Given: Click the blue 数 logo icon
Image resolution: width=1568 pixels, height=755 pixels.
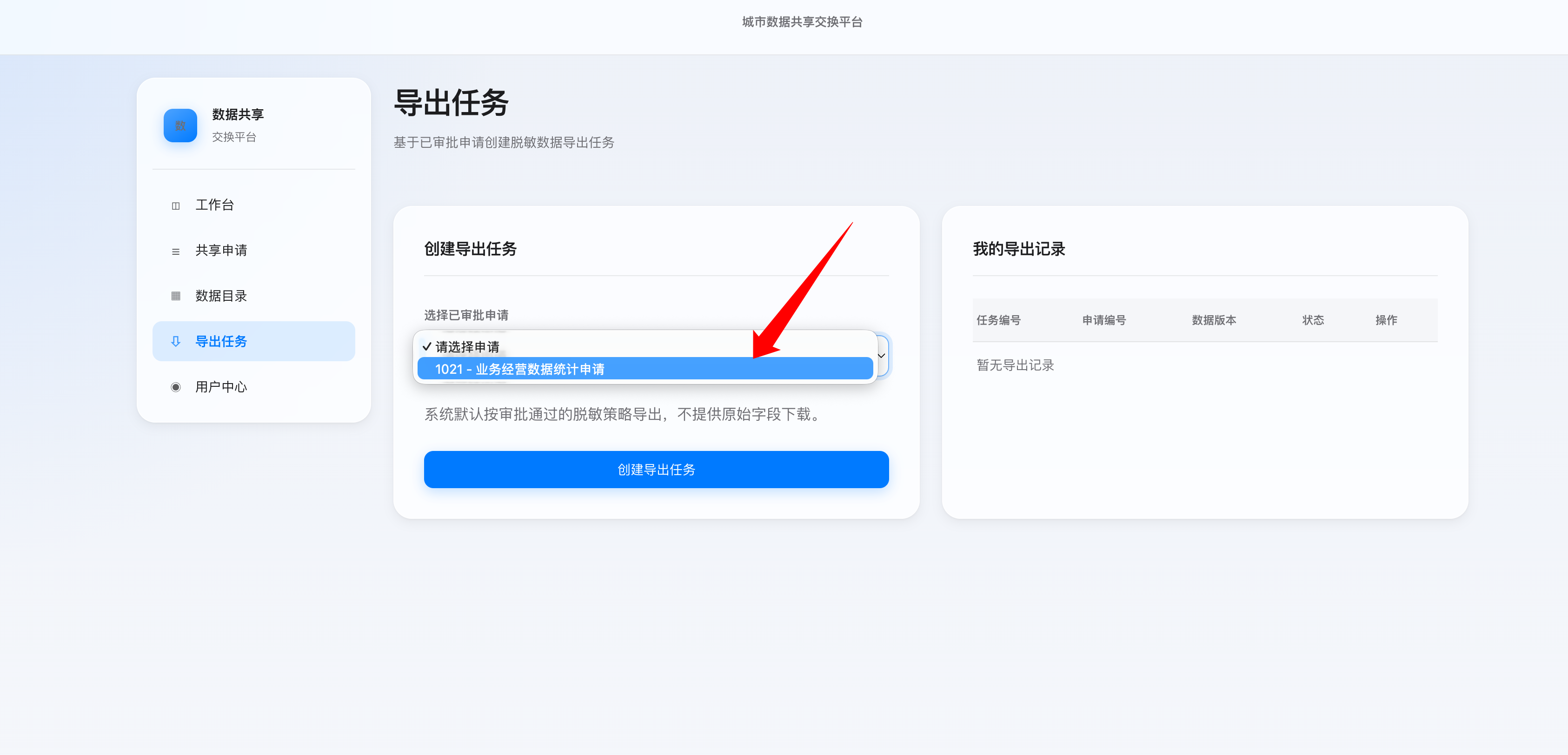Looking at the screenshot, I should 180,126.
